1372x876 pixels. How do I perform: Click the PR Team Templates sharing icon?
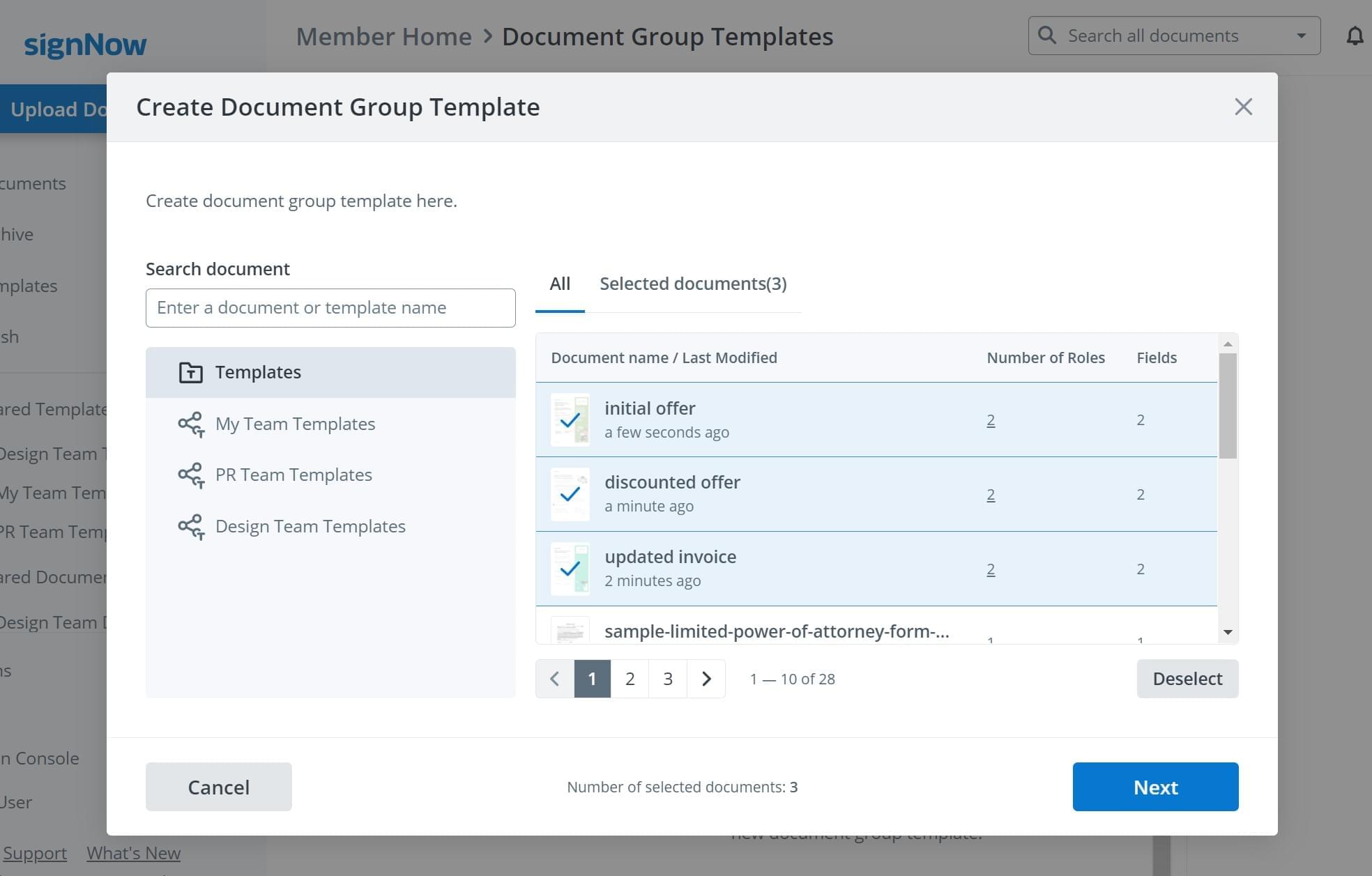pos(190,475)
